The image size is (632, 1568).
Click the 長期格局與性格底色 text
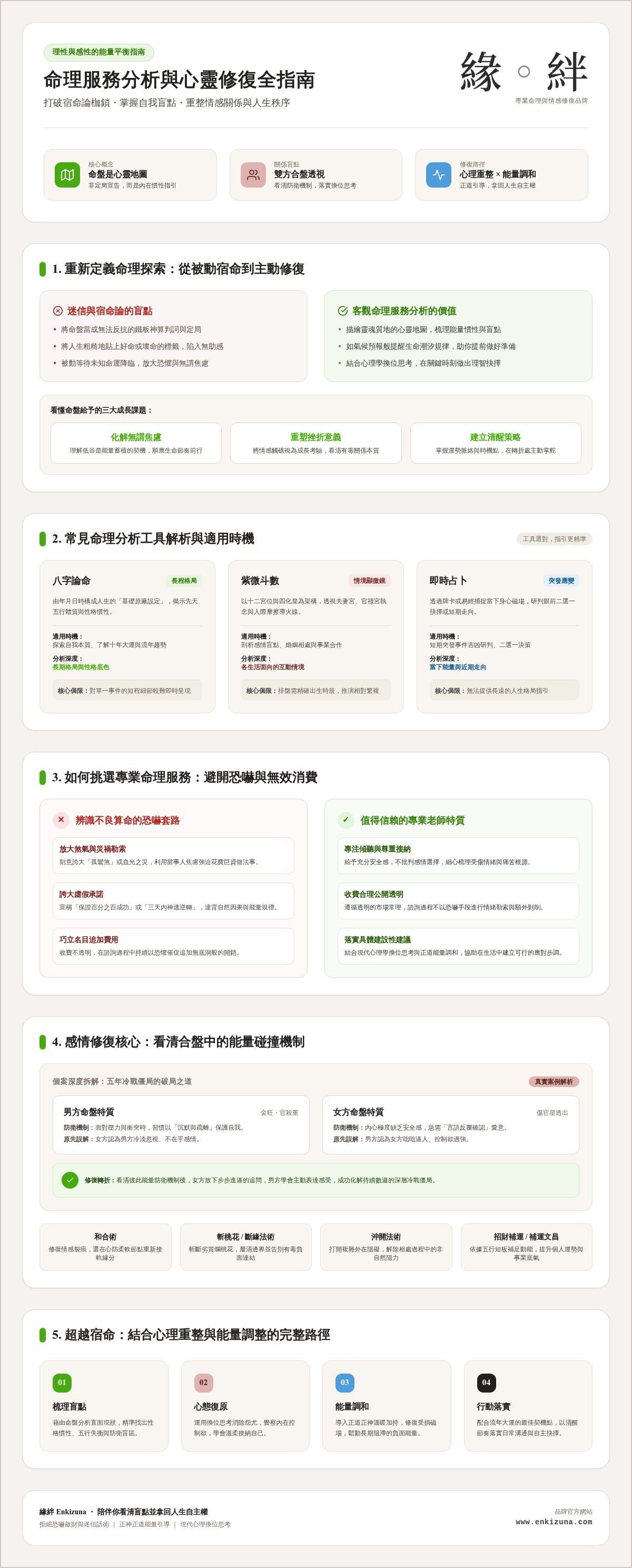[81, 667]
